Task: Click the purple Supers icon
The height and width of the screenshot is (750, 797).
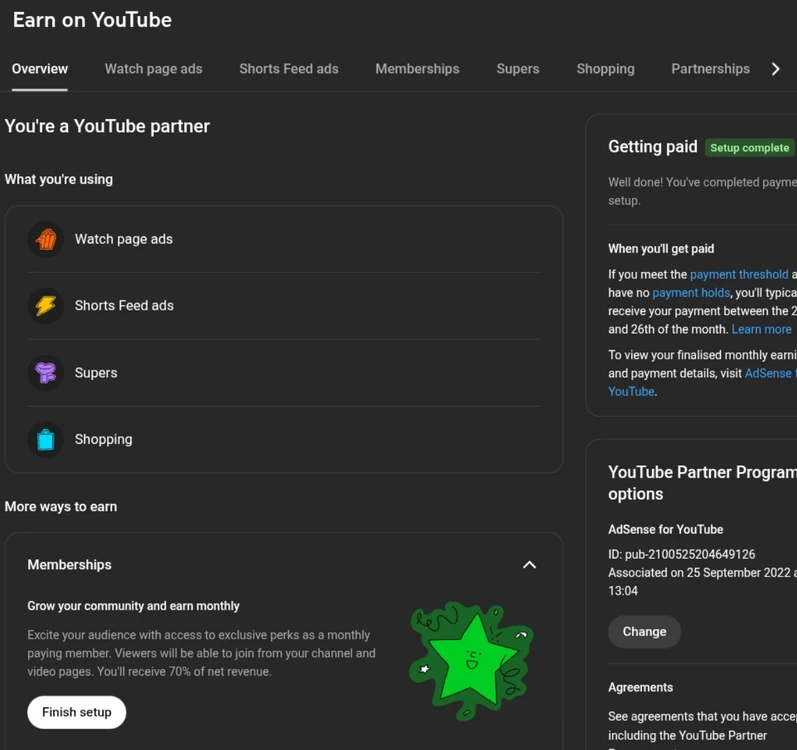Action: (46, 372)
